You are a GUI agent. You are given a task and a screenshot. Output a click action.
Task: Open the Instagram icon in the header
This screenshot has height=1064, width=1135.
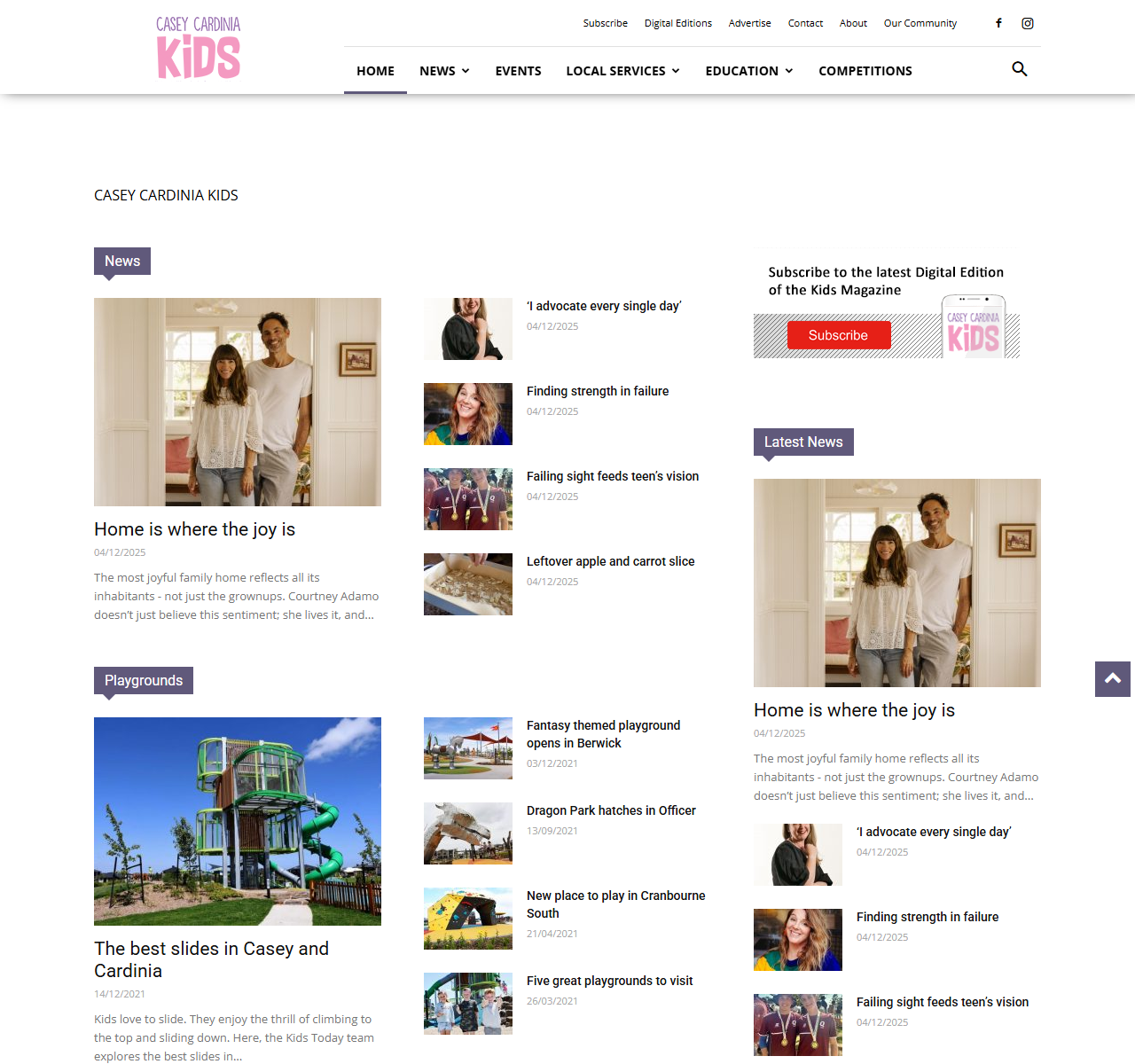pyautogui.click(x=1028, y=23)
